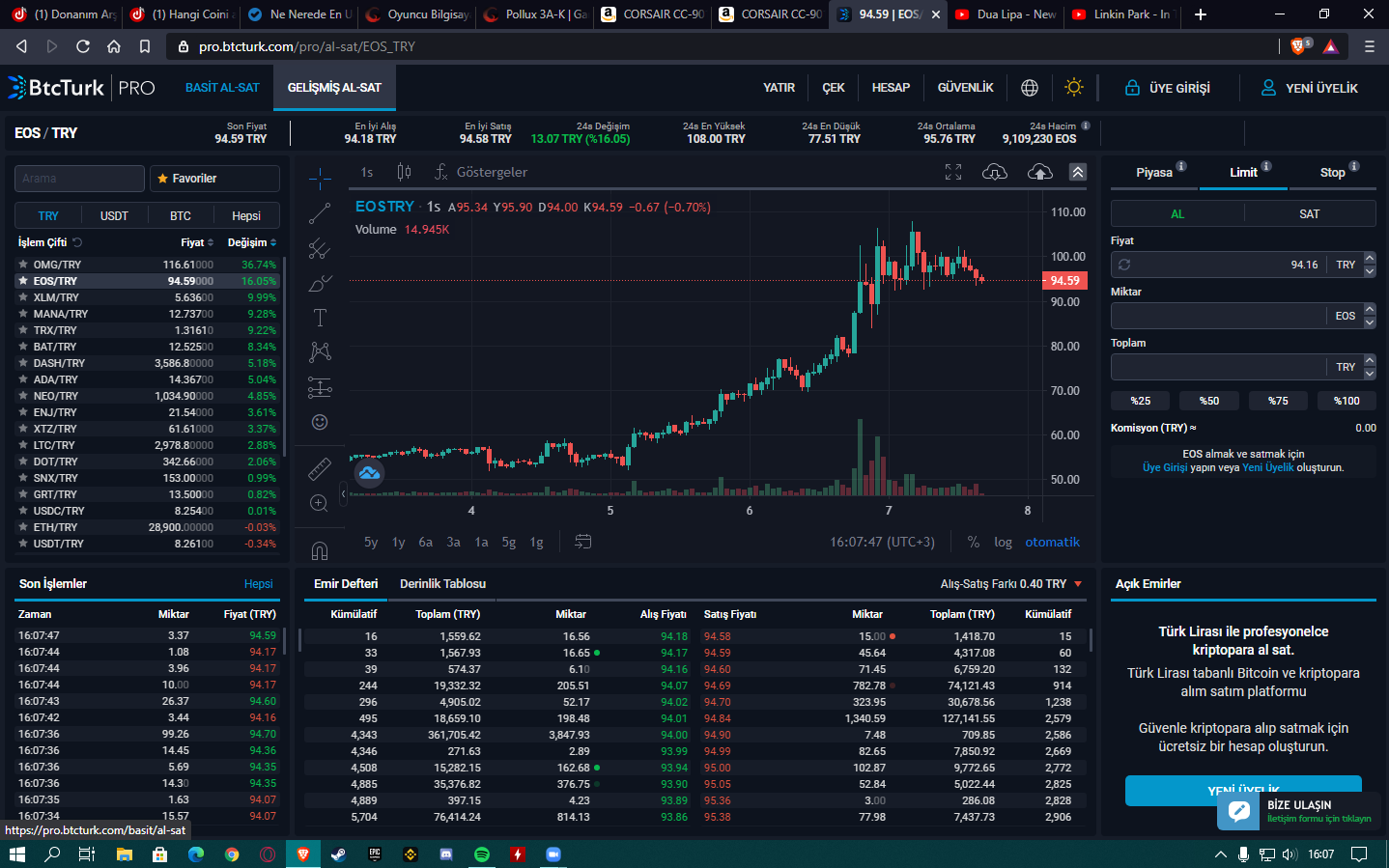1389x868 pixels.
Task: Toggle log scale on chart
Action: (1004, 543)
